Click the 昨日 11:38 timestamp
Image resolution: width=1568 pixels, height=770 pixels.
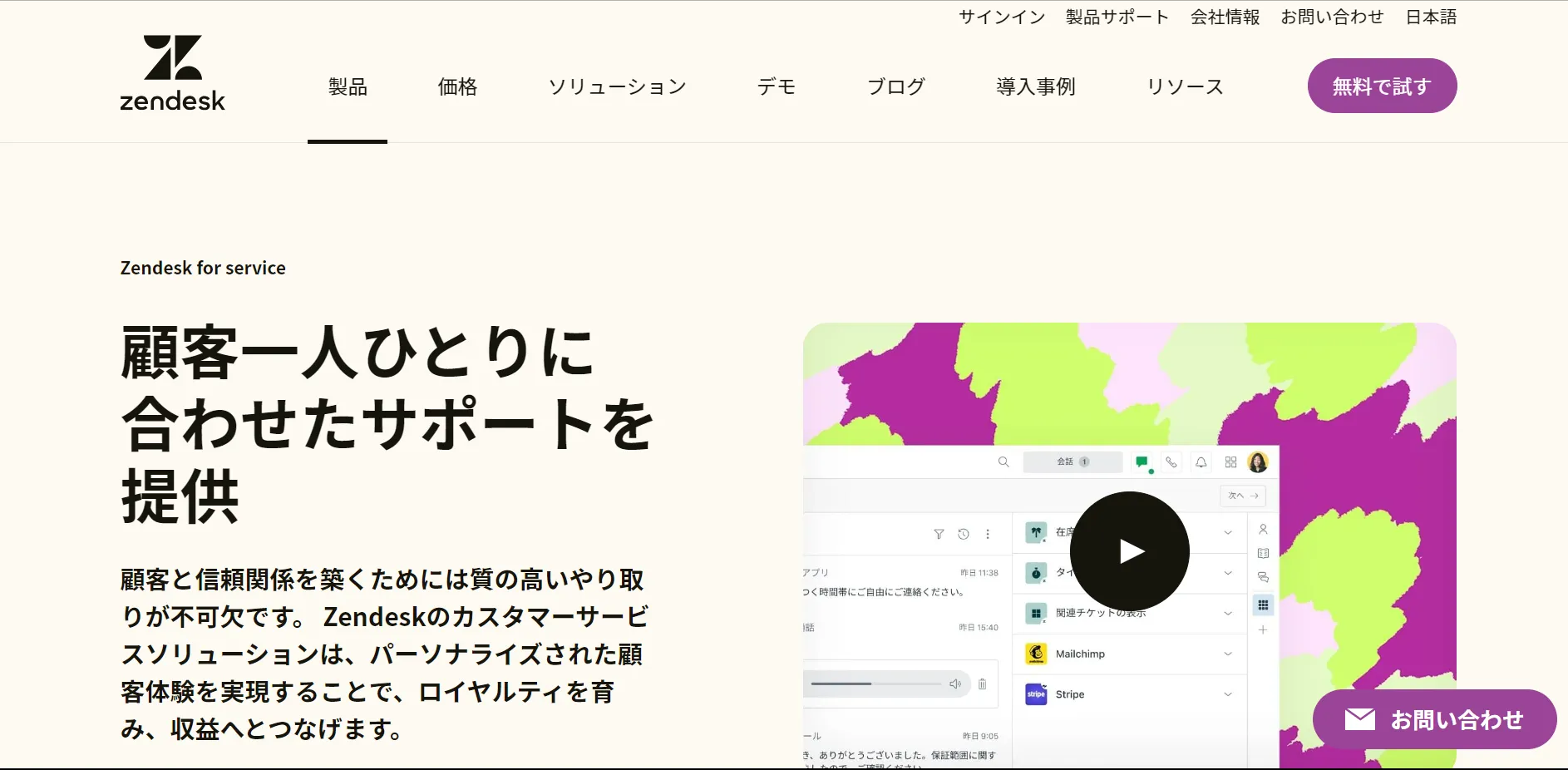(x=979, y=573)
